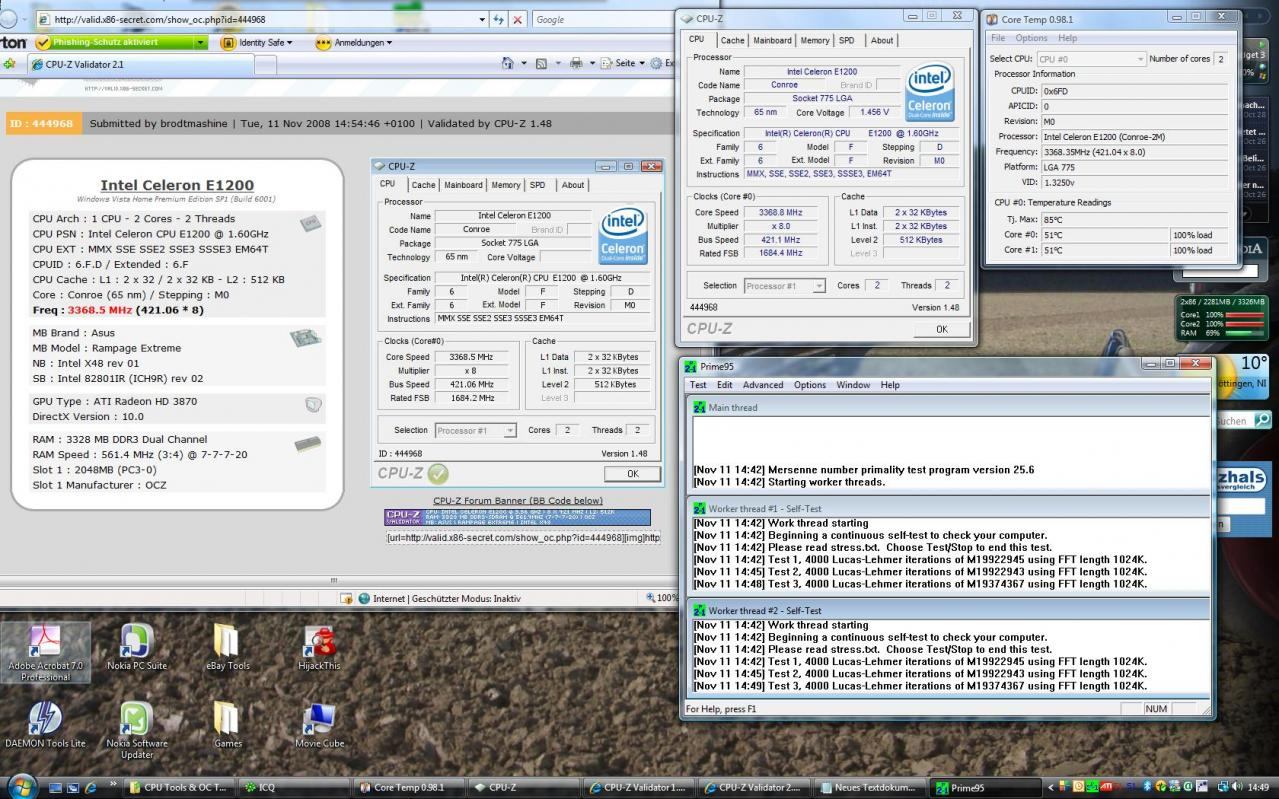Open the About tab in CPU-Z window

[882, 41]
